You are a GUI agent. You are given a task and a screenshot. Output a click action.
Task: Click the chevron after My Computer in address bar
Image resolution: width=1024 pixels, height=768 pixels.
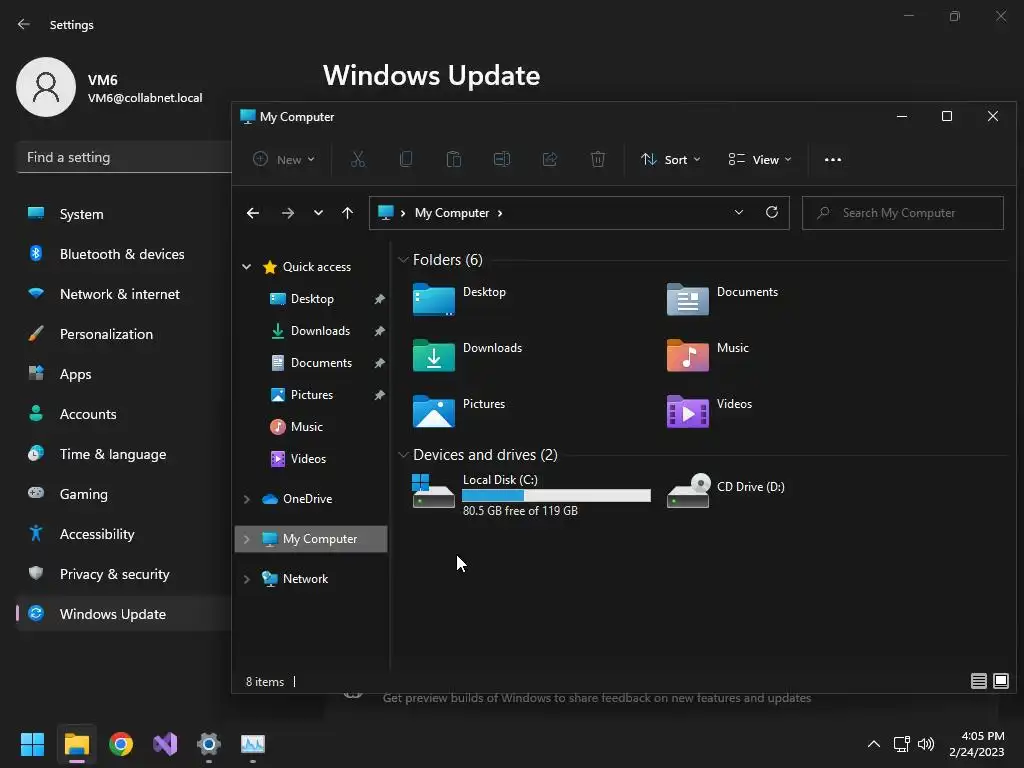click(500, 213)
